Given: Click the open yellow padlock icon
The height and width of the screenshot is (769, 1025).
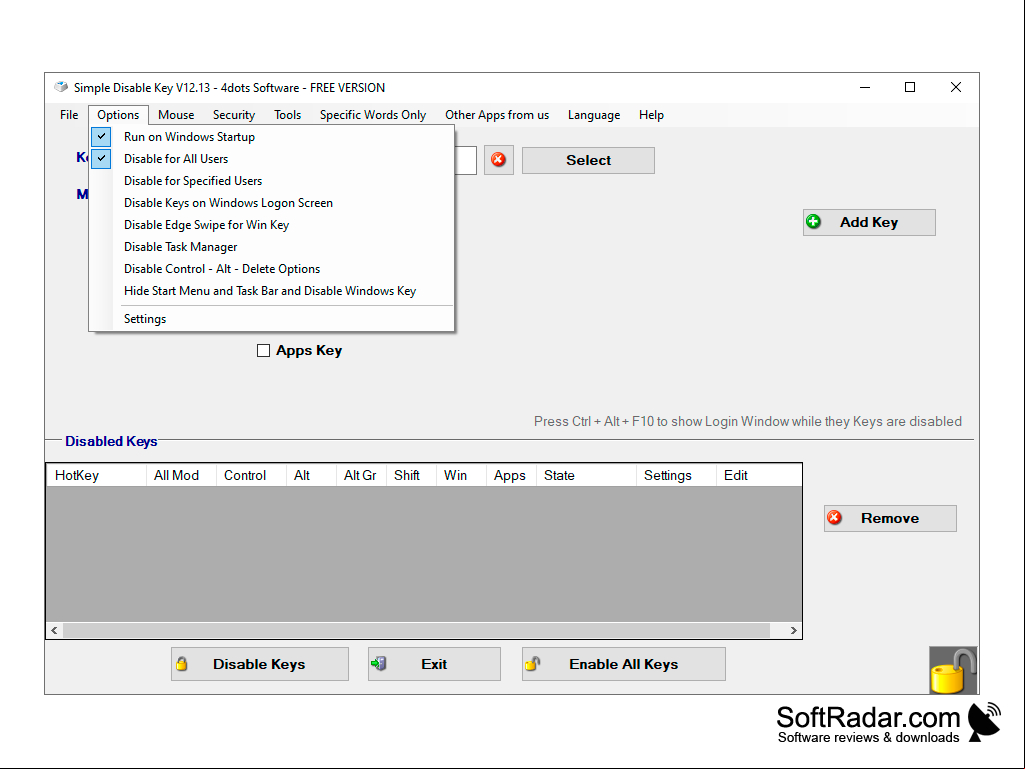Looking at the screenshot, I should coord(953,670).
